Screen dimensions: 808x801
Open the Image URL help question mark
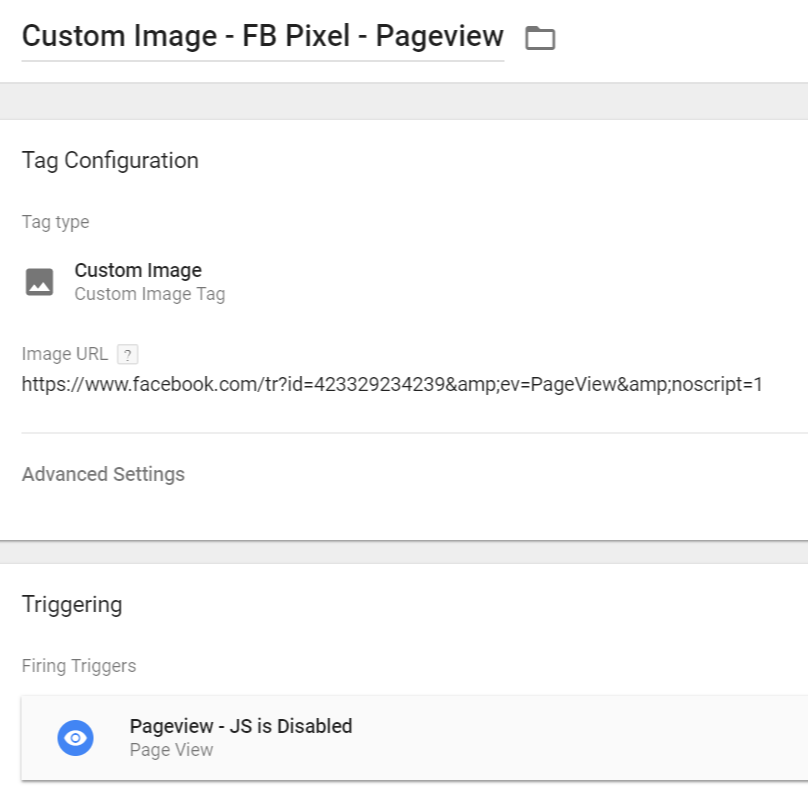coord(127,354)
